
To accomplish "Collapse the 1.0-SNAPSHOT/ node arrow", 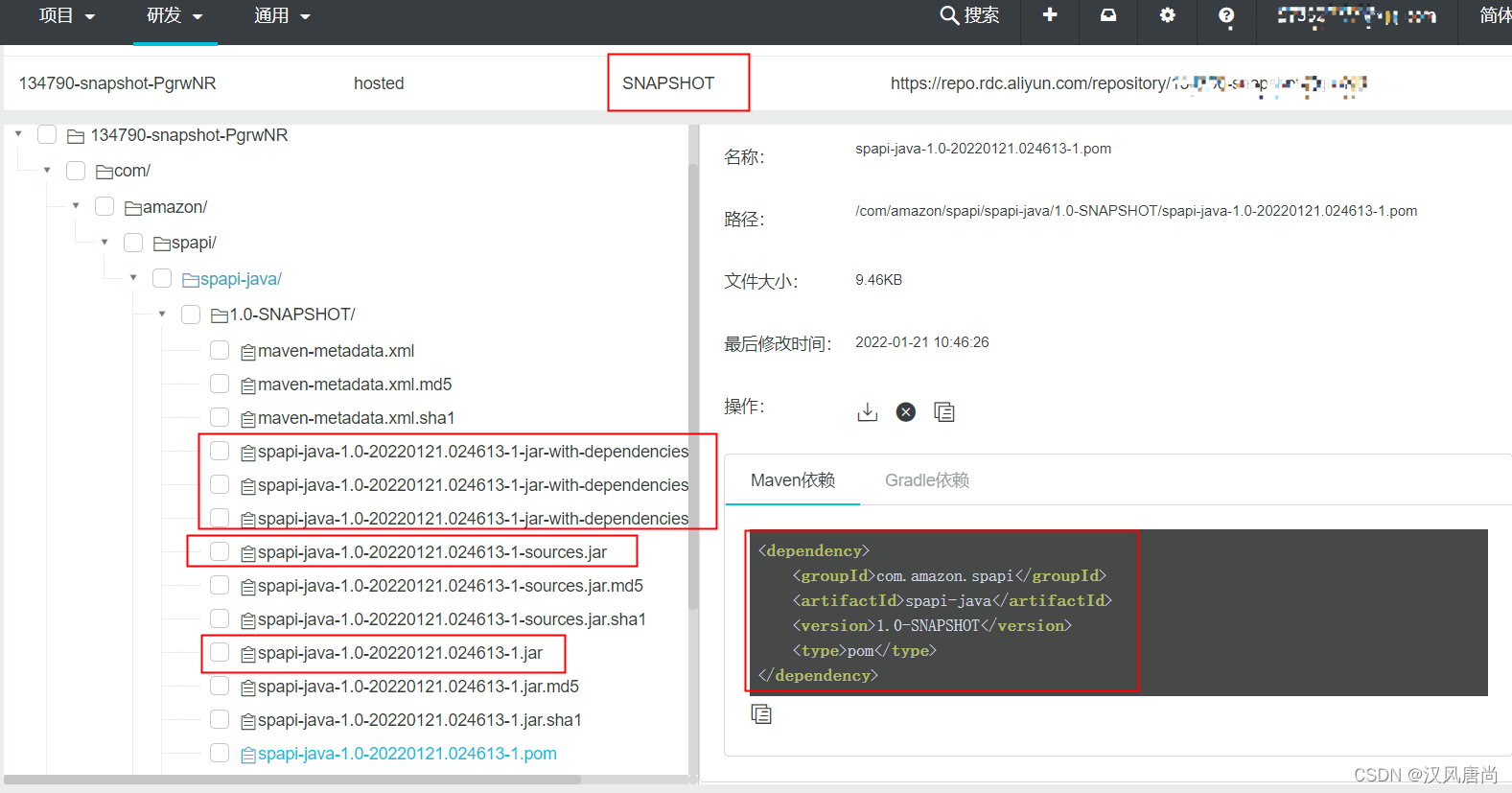I will pos(162,315).
